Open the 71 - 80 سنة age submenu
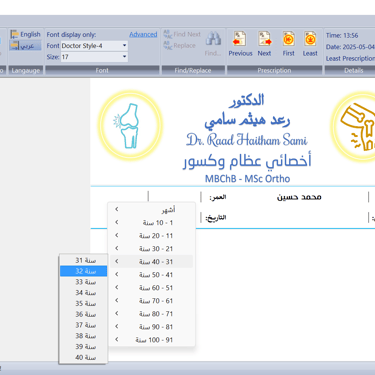The height and width of the screenshot is (375, 375). [151, 314]
